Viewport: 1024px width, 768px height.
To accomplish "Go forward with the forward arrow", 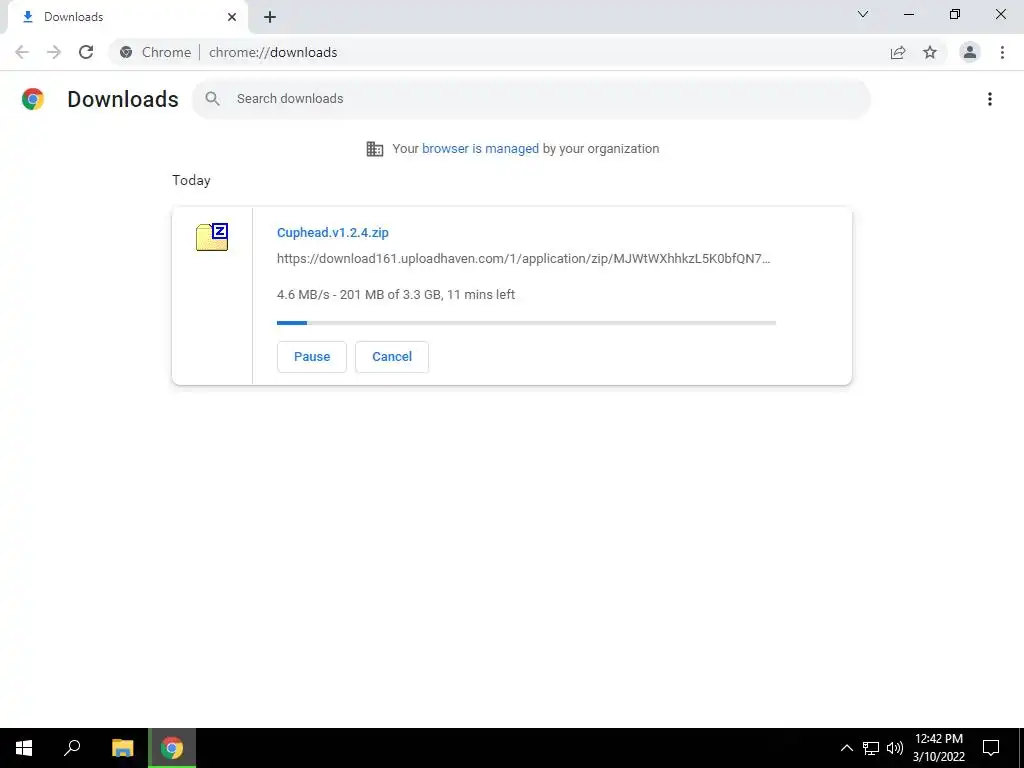I will tap(54, 52).
